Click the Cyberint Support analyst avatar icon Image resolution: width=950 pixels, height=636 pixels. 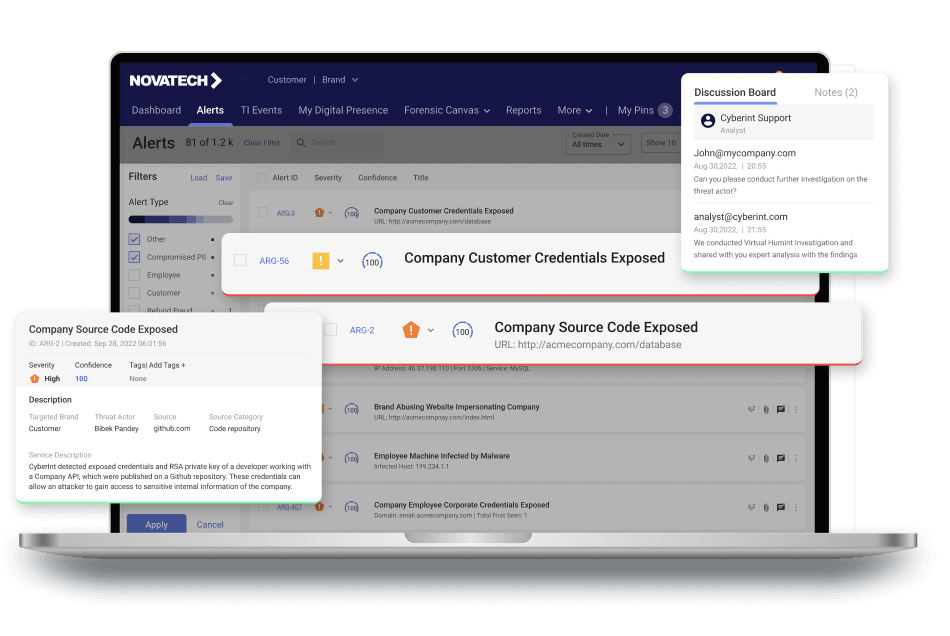708,122
